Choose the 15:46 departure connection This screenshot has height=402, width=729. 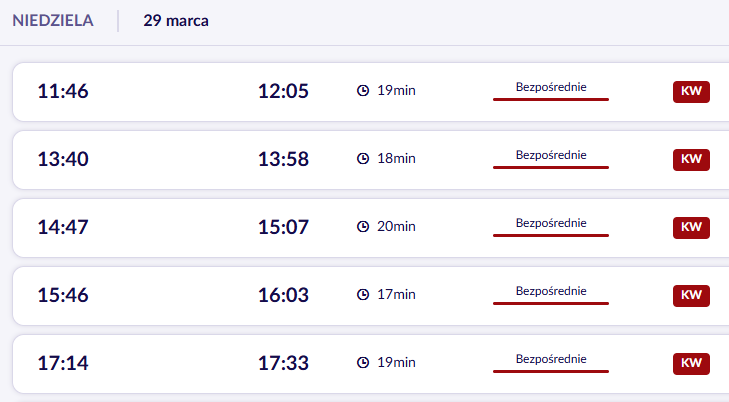point(63,295)
